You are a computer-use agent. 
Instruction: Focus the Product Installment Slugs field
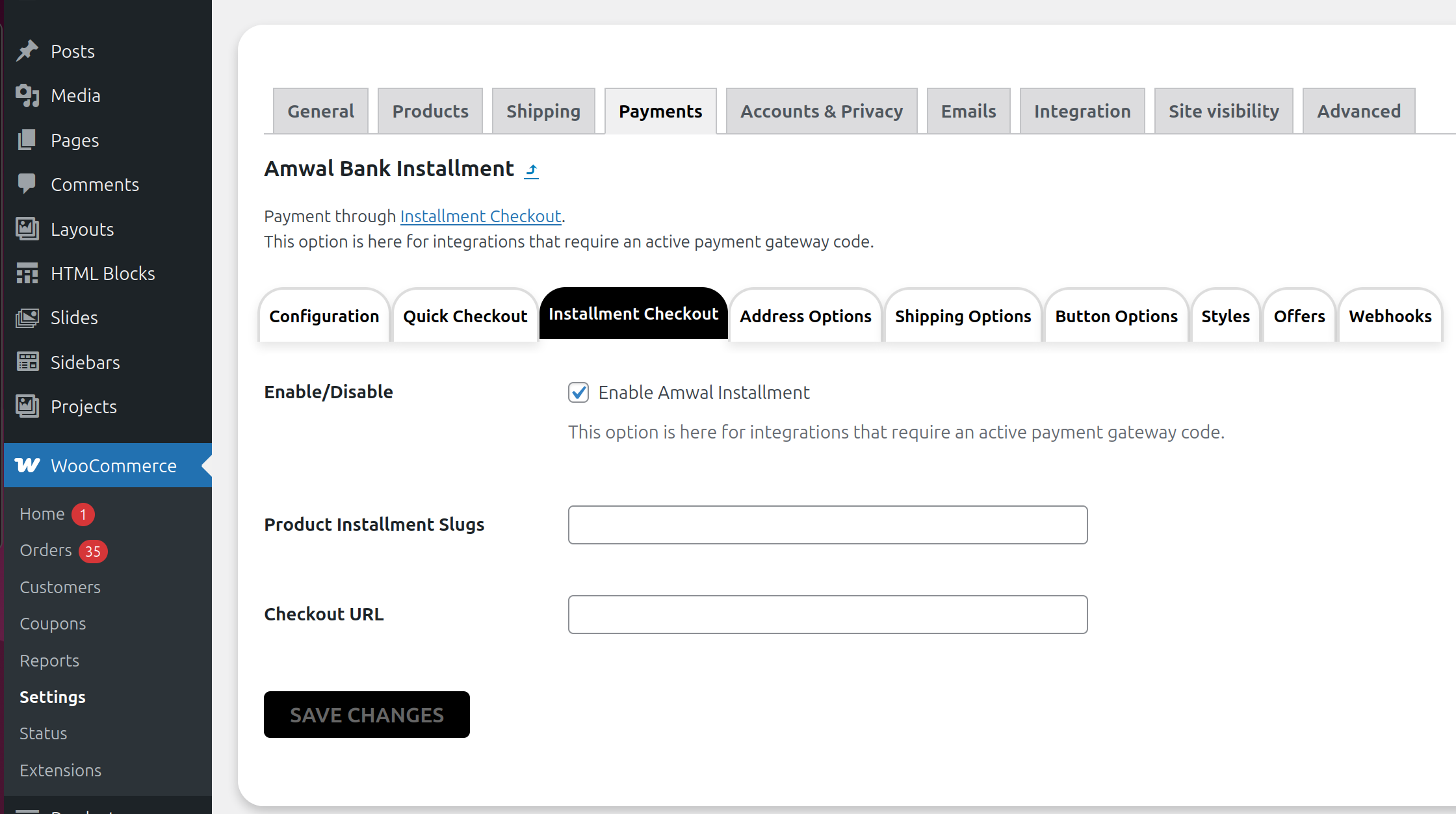coord(827,525)
